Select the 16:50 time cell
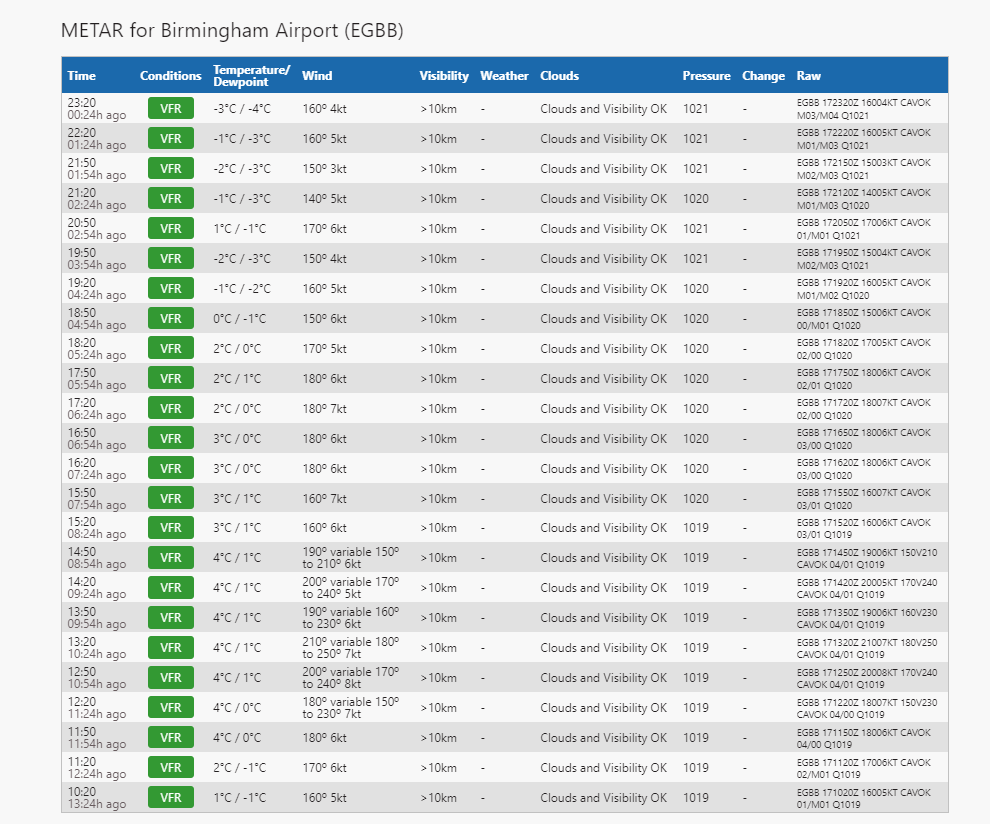 [x=96, y=438]
